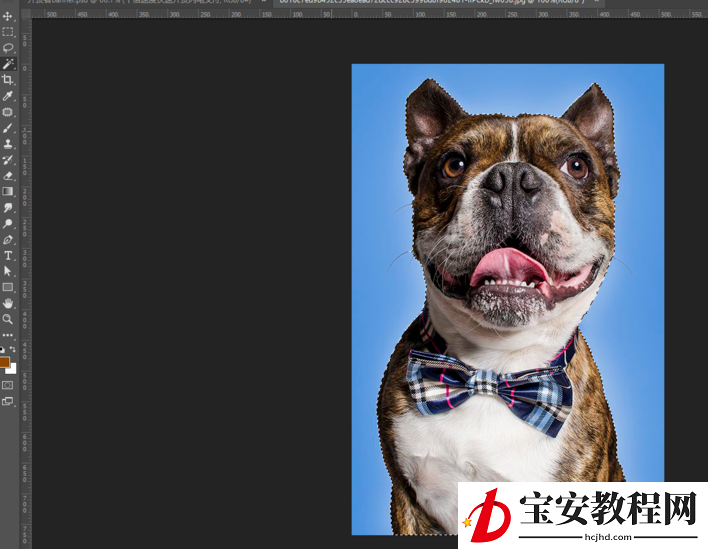
Task: Activate the Magic Wand tool
Action: point(8,64)
